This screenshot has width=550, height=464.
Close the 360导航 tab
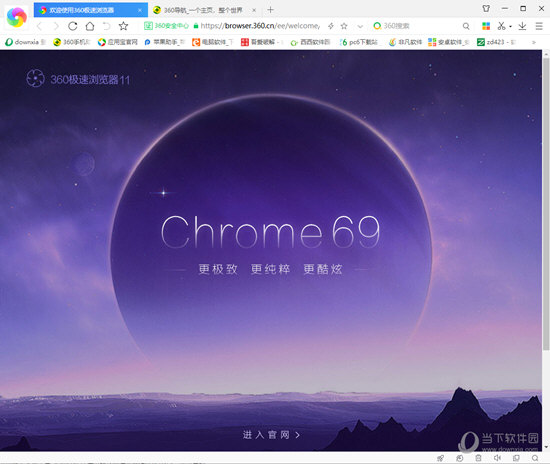(x=254, y=10)
